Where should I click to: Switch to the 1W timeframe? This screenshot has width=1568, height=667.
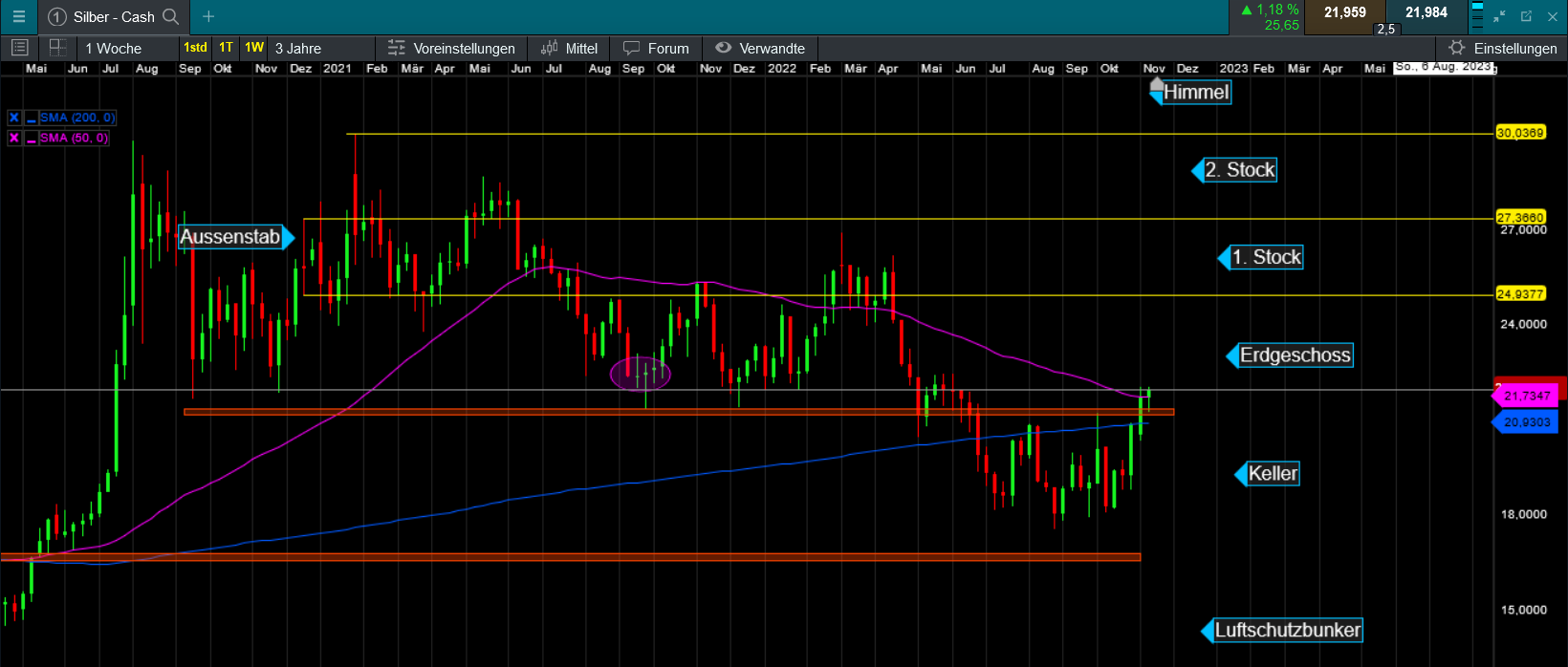(254, 48)
